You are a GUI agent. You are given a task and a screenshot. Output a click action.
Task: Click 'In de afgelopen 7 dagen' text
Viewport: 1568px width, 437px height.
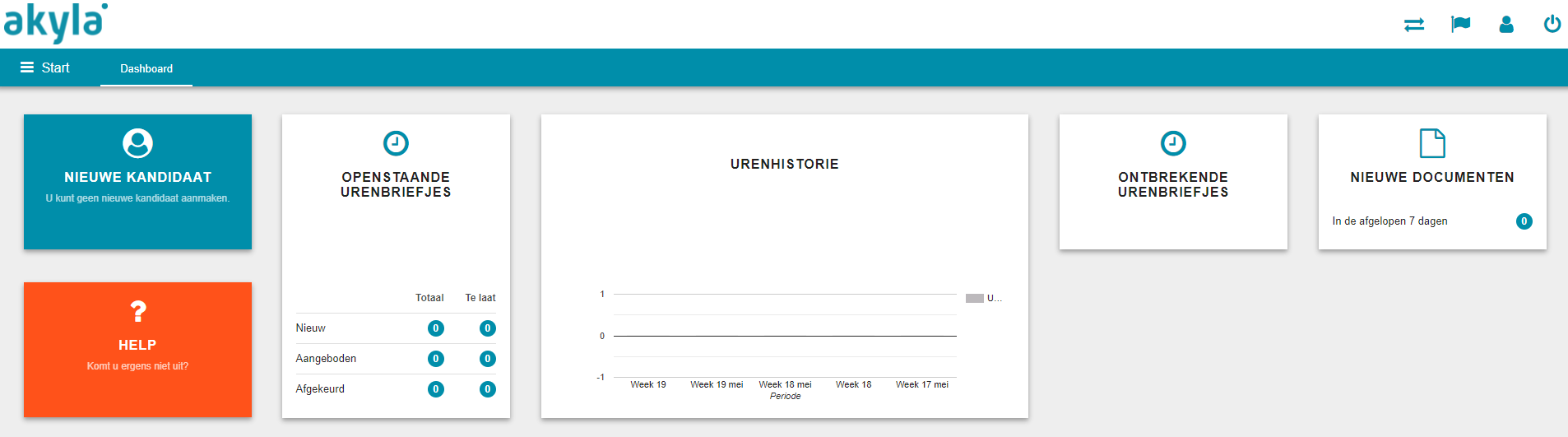pos(1389,221)
